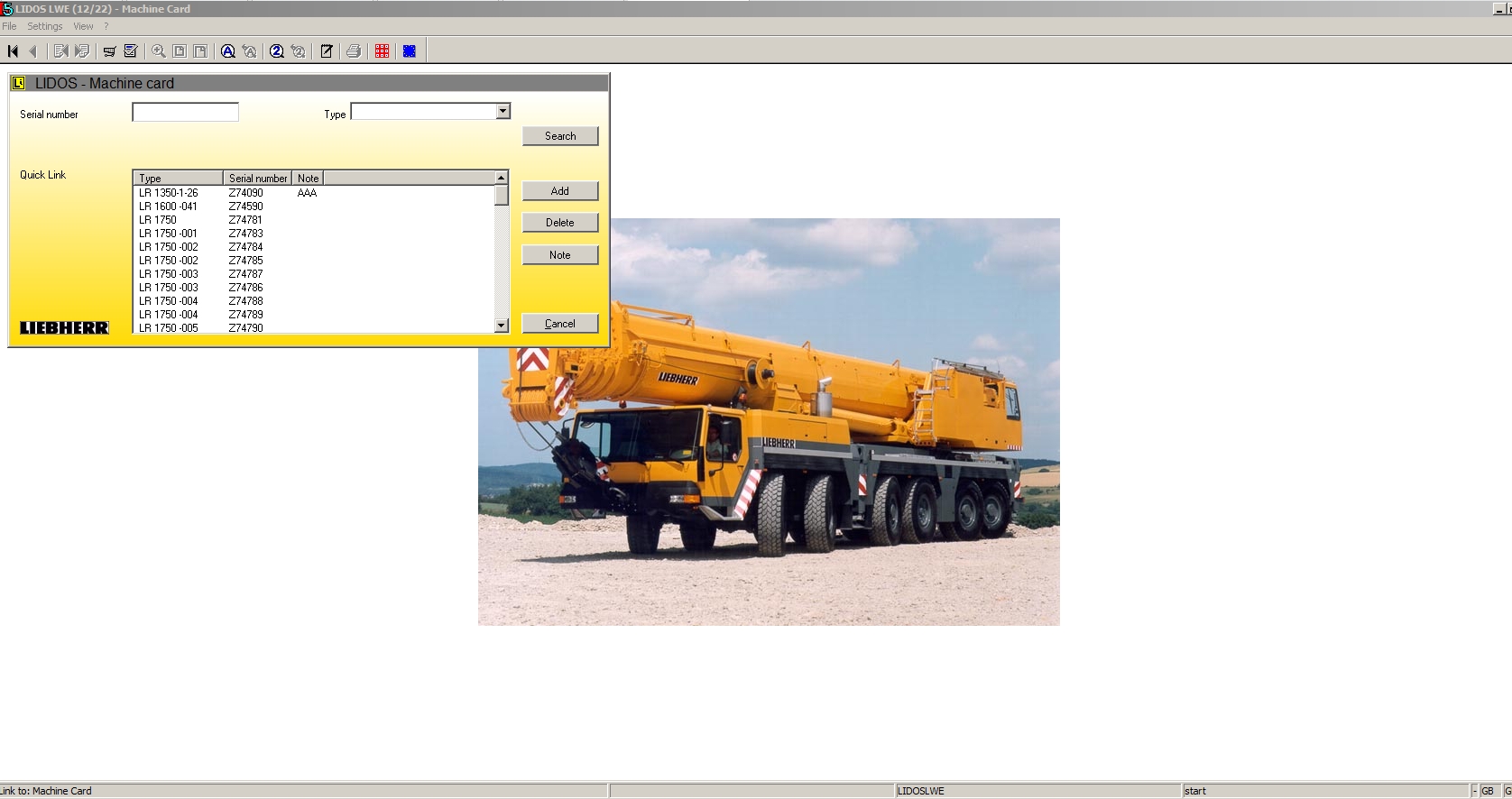
Task: Select row with serial Z74785
Action: coord(314,261)
